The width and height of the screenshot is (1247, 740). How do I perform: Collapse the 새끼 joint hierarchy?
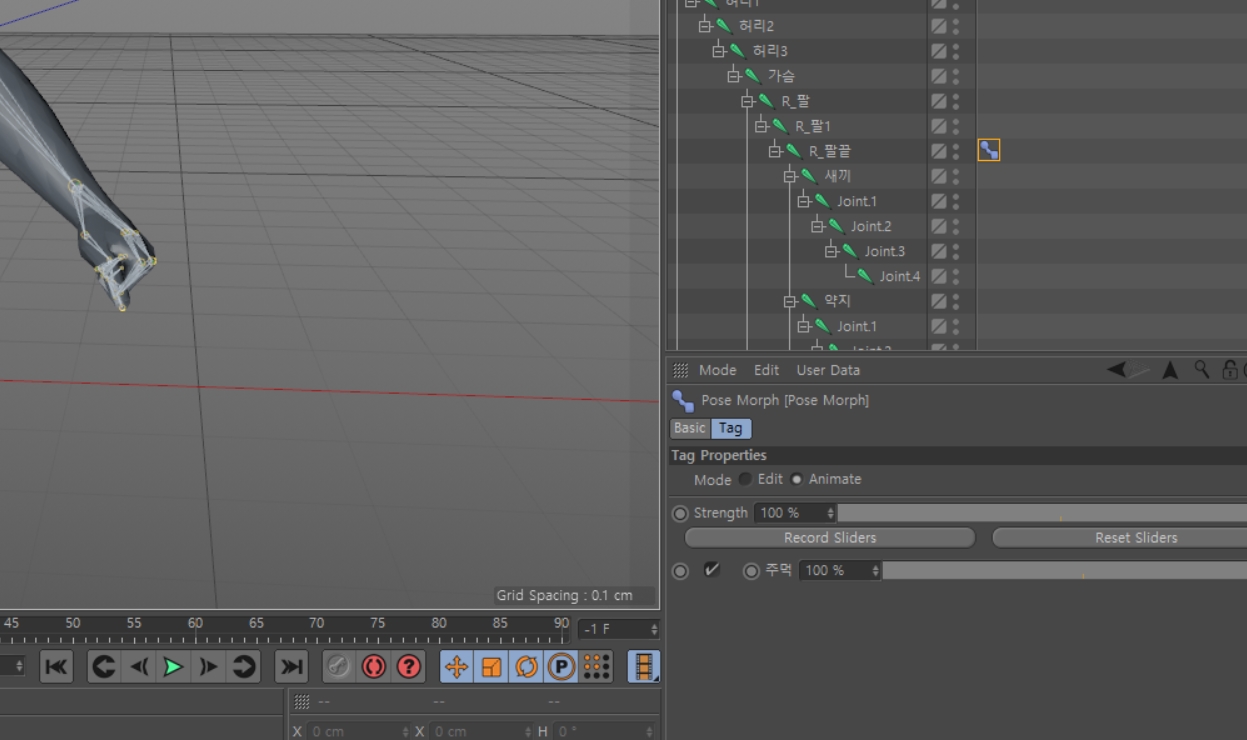pos(790,176)
